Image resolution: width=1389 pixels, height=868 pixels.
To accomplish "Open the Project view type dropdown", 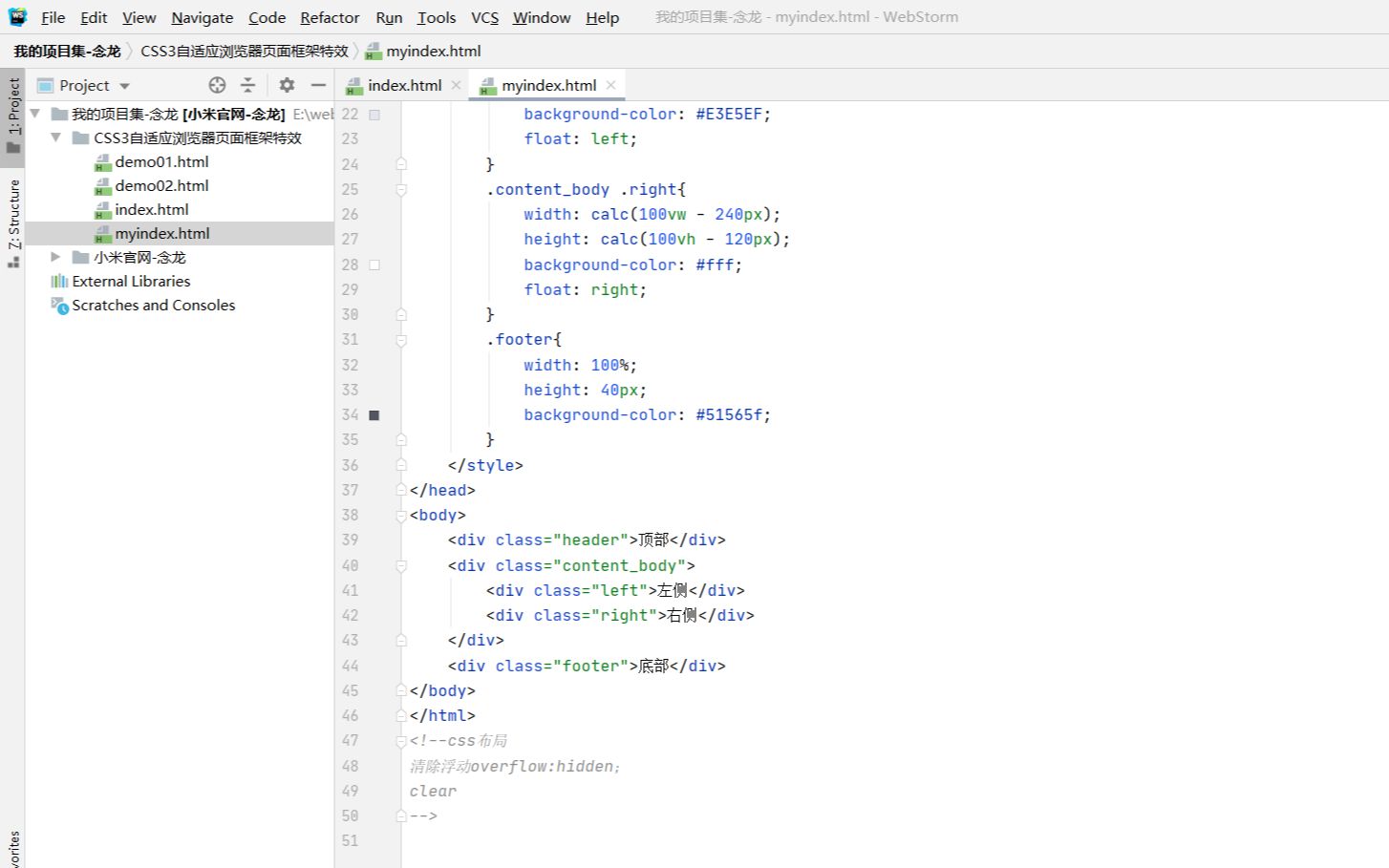I will coord(124,85).
